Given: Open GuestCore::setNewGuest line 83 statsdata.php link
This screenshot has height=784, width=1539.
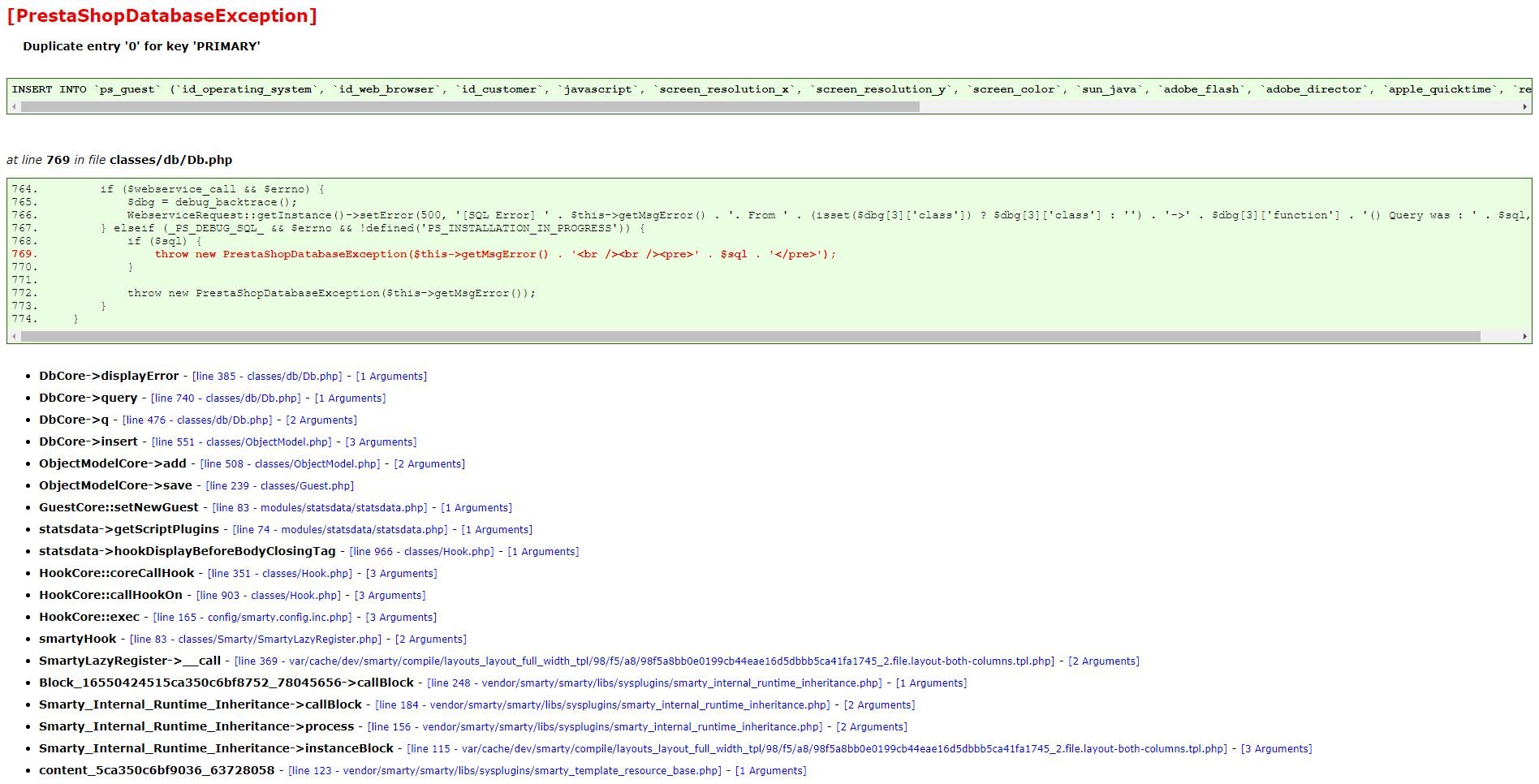Looking at the screenshot, I should [320, 508].
